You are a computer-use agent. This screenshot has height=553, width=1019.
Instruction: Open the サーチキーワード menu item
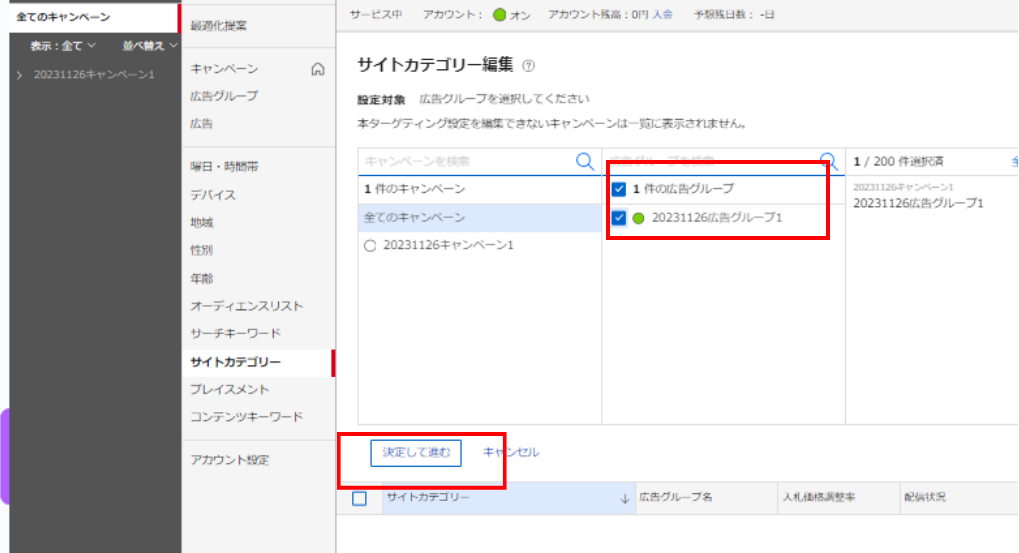tap(235, 334)
